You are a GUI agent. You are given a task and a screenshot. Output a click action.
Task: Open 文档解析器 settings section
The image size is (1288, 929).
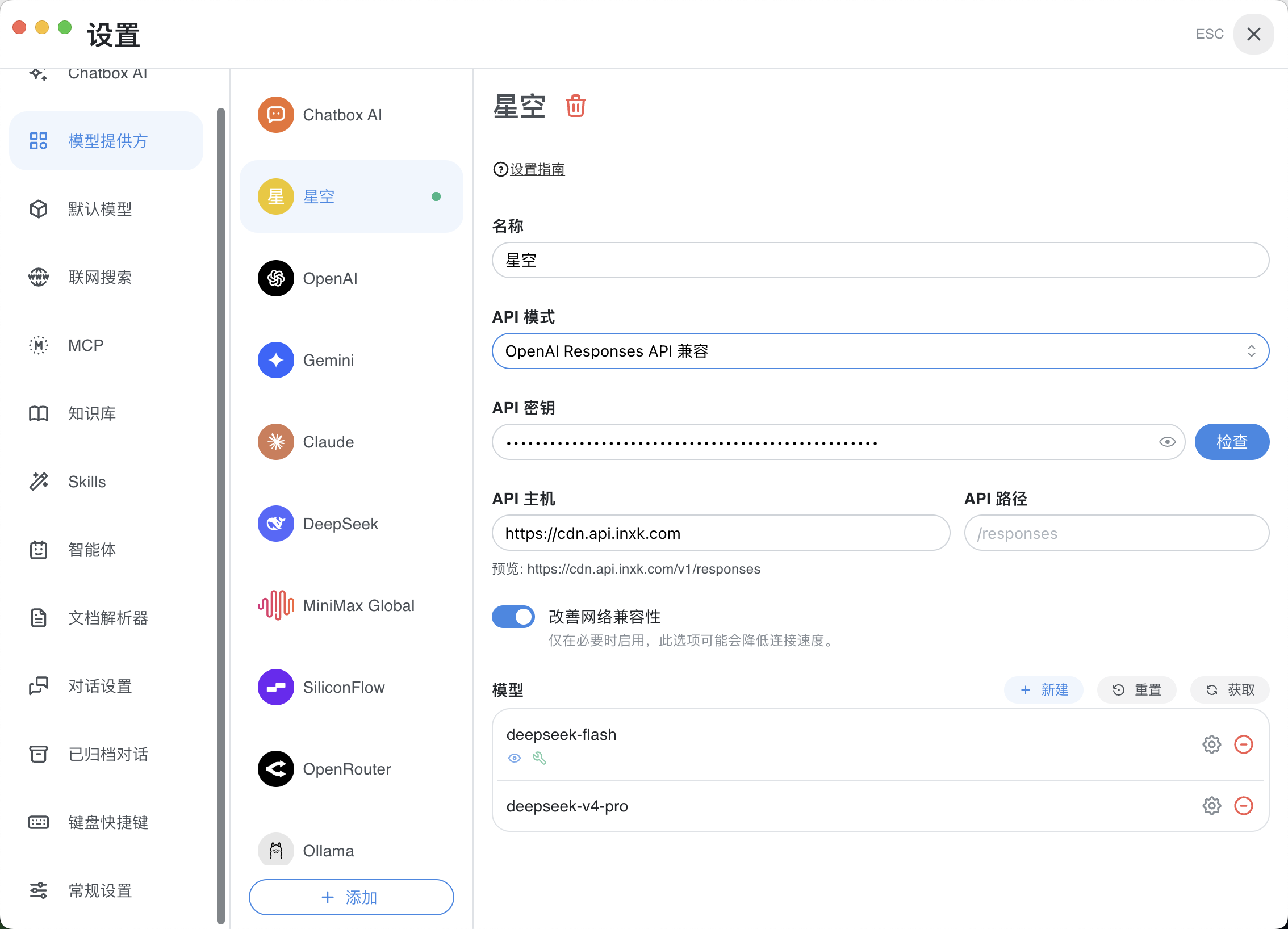coord(106,618)
